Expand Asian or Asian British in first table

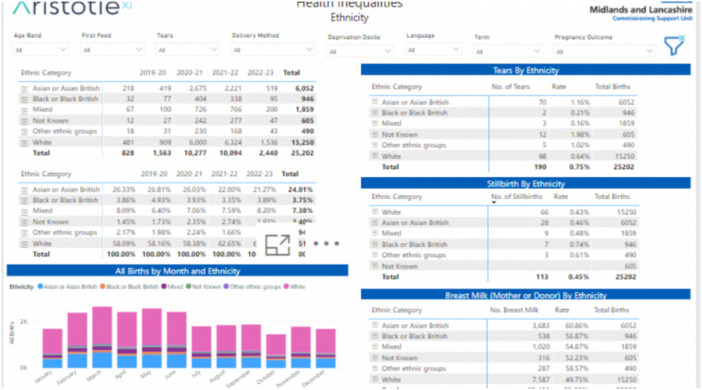click(x=24, y=89)
